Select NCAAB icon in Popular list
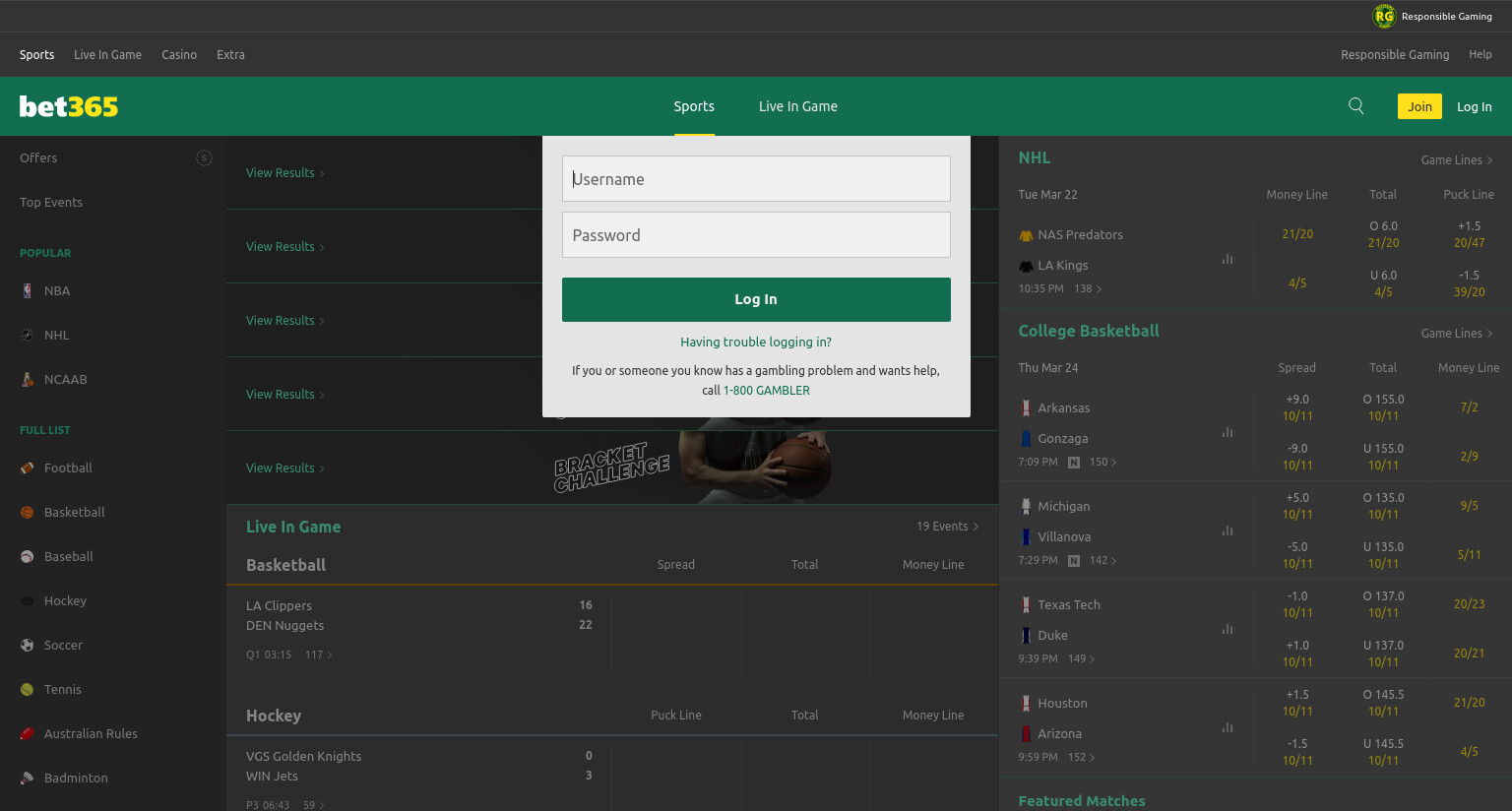 (28, 379)
